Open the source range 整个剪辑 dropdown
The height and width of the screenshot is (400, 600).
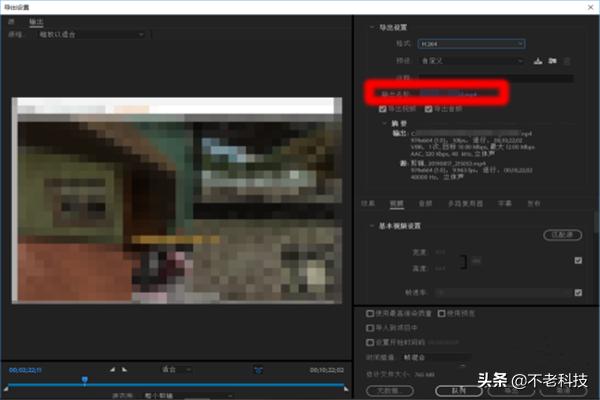(188, 396)
